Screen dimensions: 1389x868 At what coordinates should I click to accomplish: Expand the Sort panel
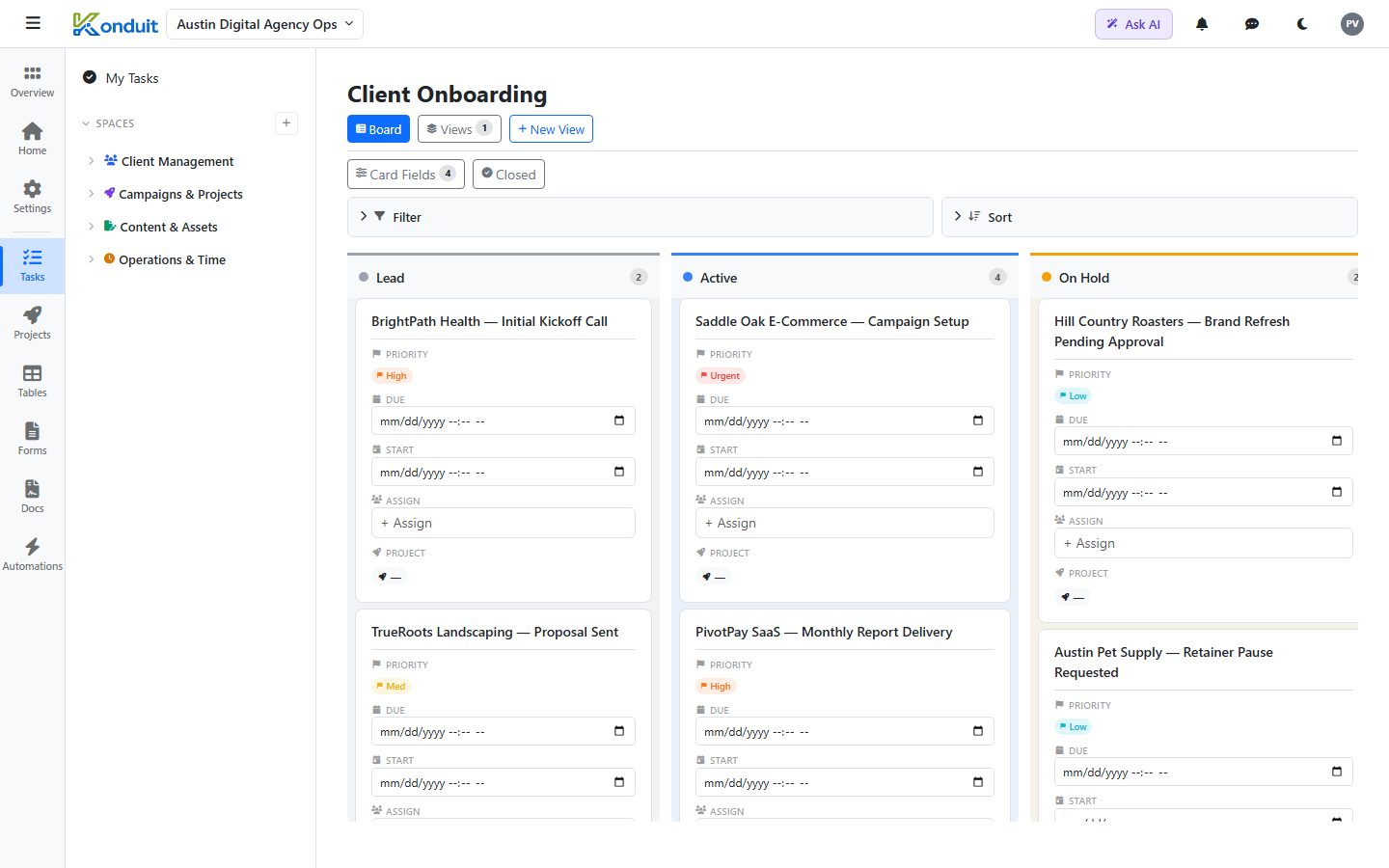[1150, 217]
